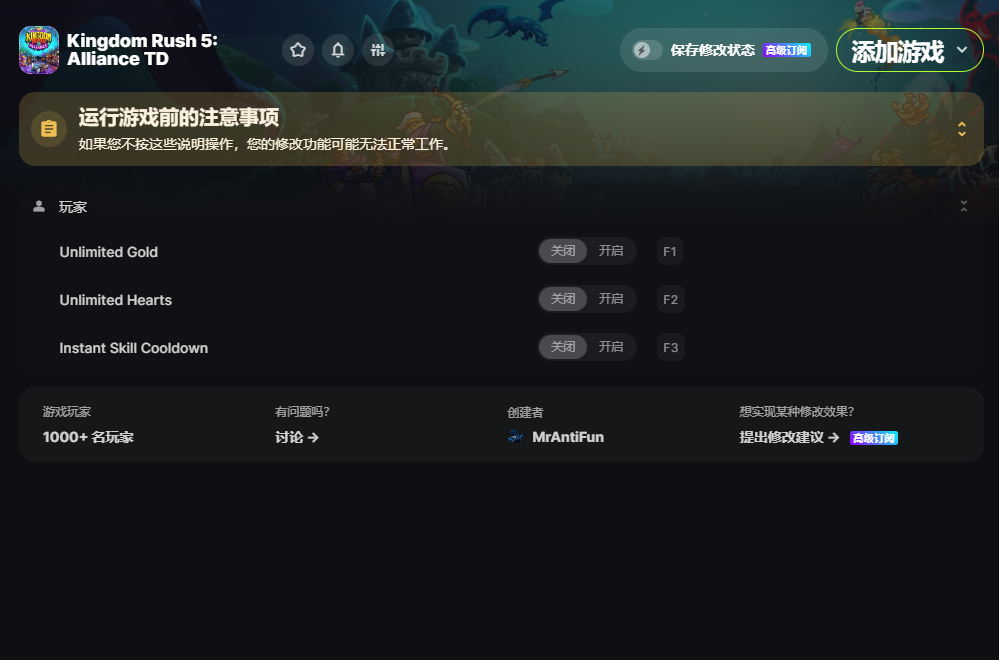Set Instant Skill Cooldown to 开启
Screen dimensions: 999x660
(x=610, y=347)
